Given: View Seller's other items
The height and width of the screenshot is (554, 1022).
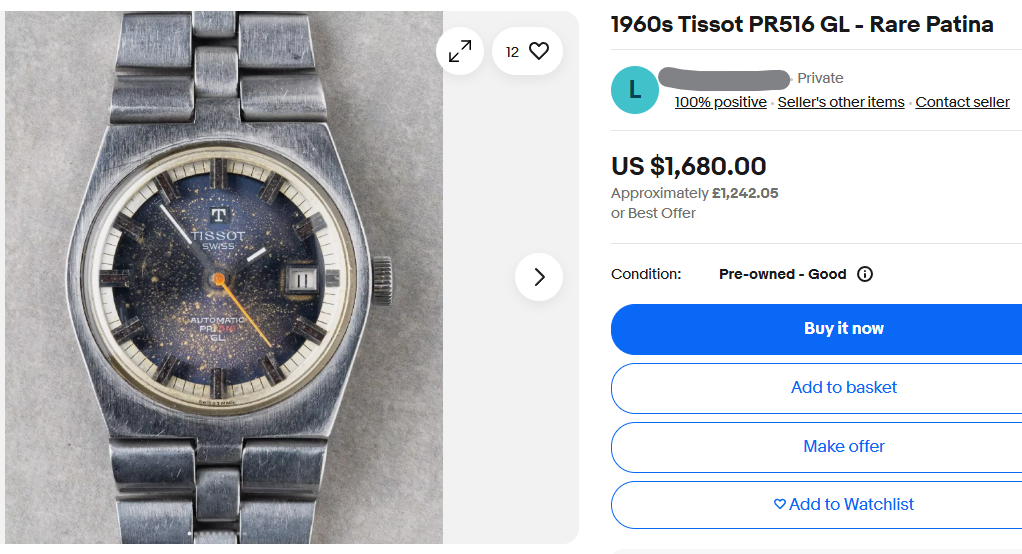Looking at the screenshot, I should (841, 102).
